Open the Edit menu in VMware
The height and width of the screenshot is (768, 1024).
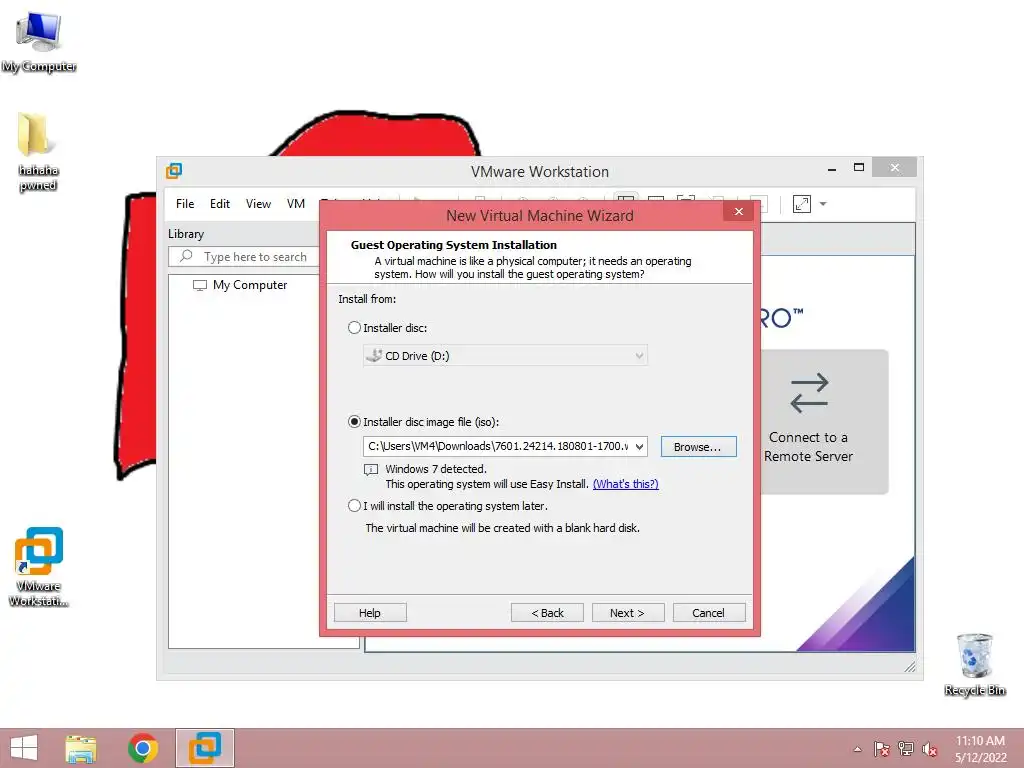[x=219, y=204]
